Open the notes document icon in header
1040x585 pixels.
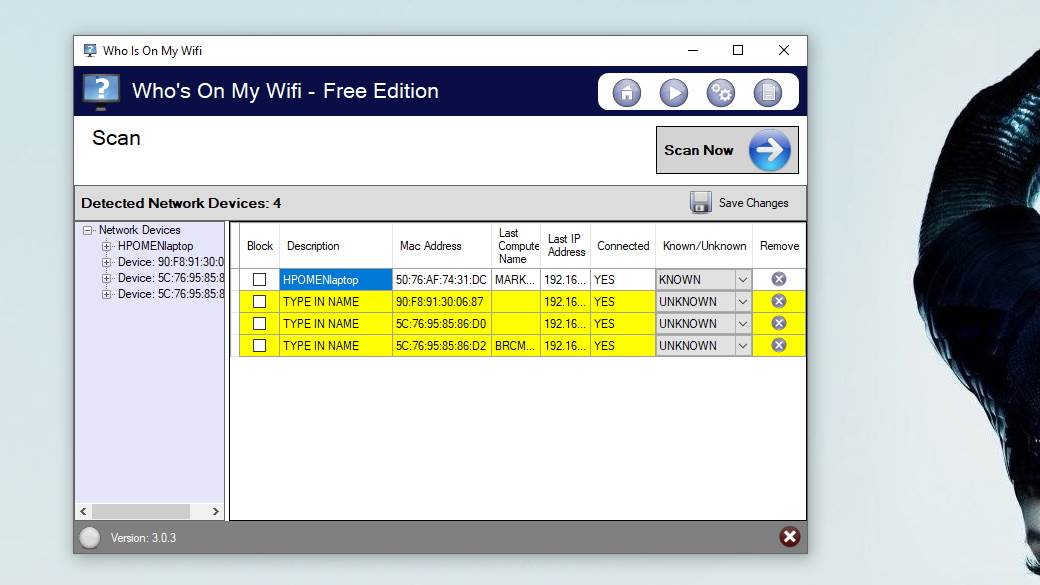(x=767, y=93)
